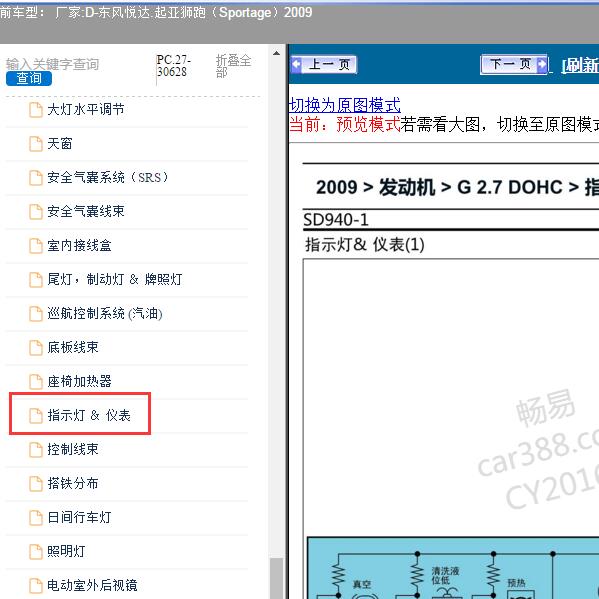Click the right arrow icon on 下一页
The image size is (599, 599).
(542, 64)
